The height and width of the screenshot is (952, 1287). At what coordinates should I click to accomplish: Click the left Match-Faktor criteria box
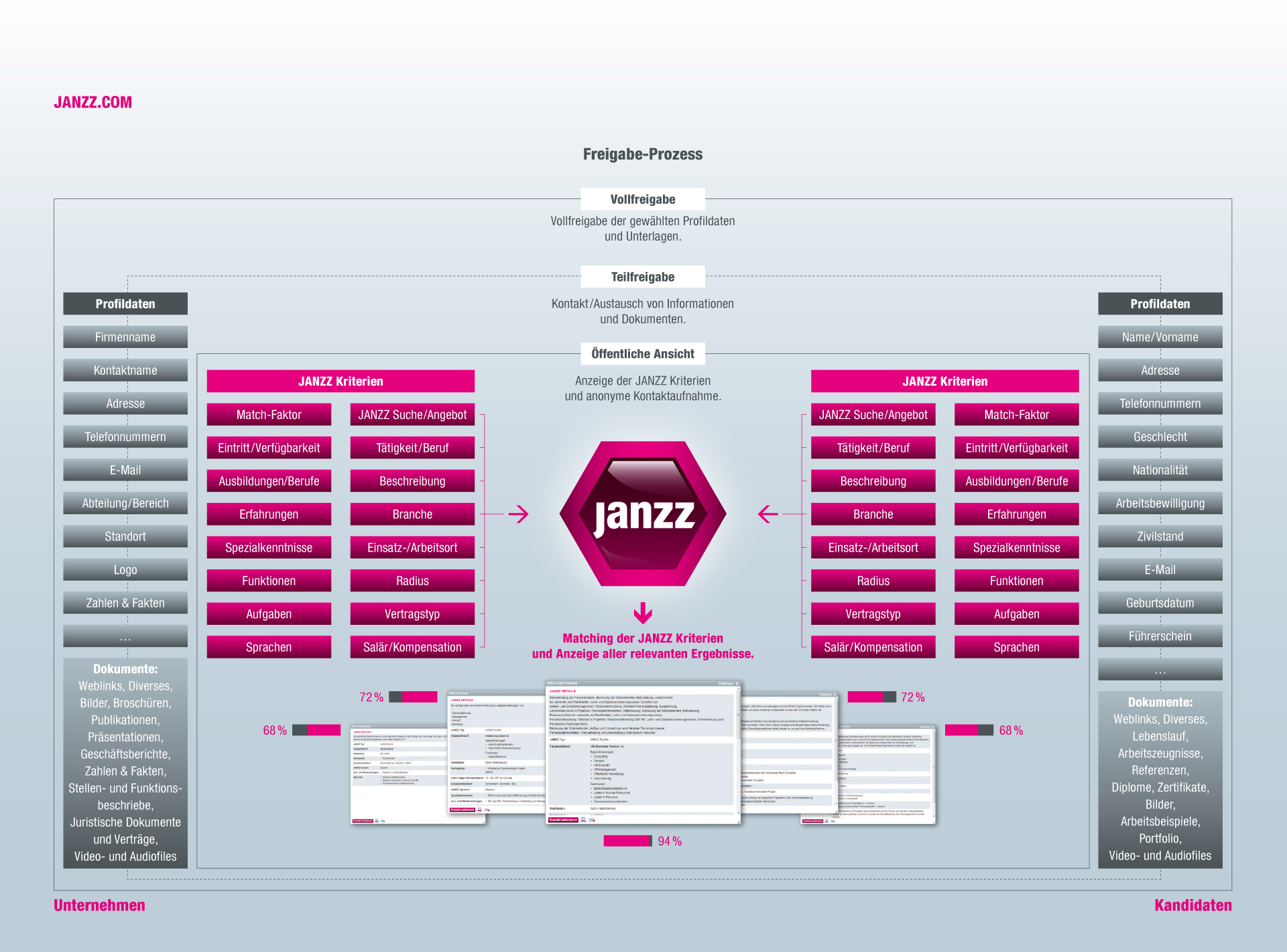(x=269, y=415)
